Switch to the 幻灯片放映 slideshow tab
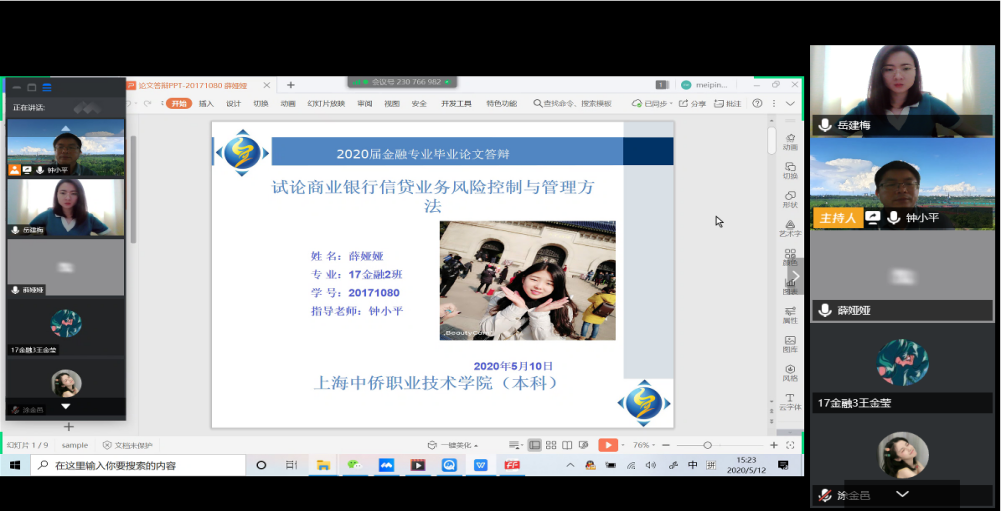The height and width of the screenshot is (511, 1001). [x=326, y=103]
